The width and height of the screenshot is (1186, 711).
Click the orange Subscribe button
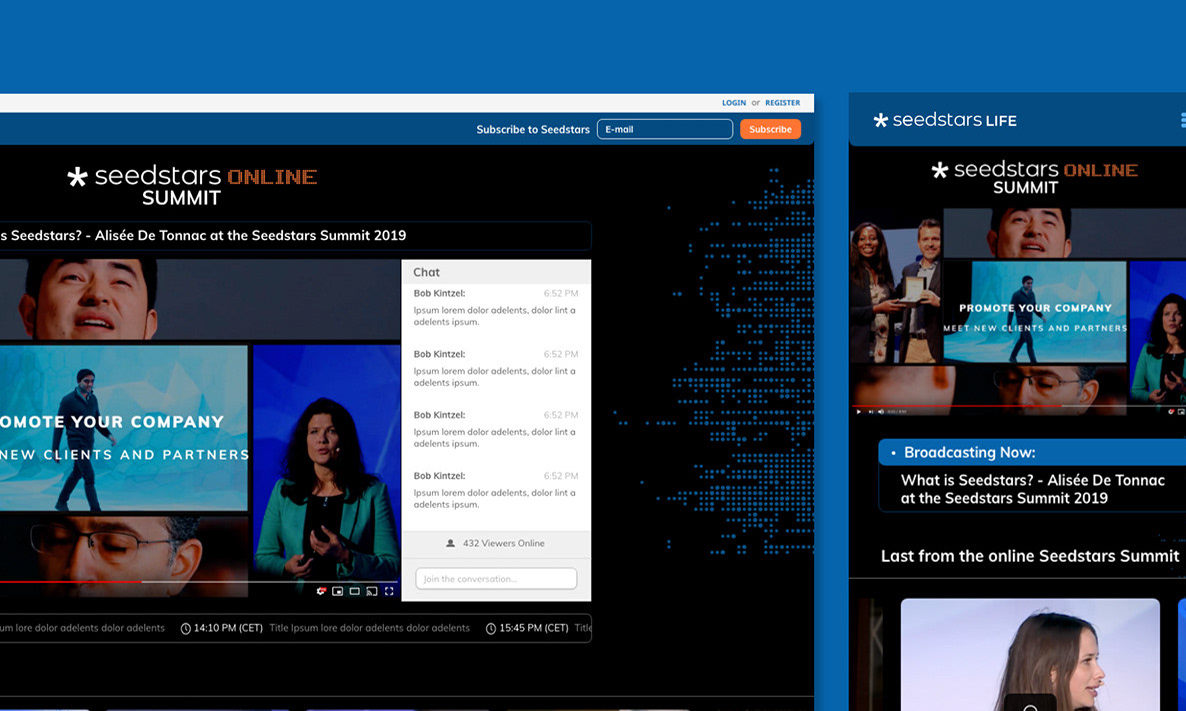(x=770, y=129)
